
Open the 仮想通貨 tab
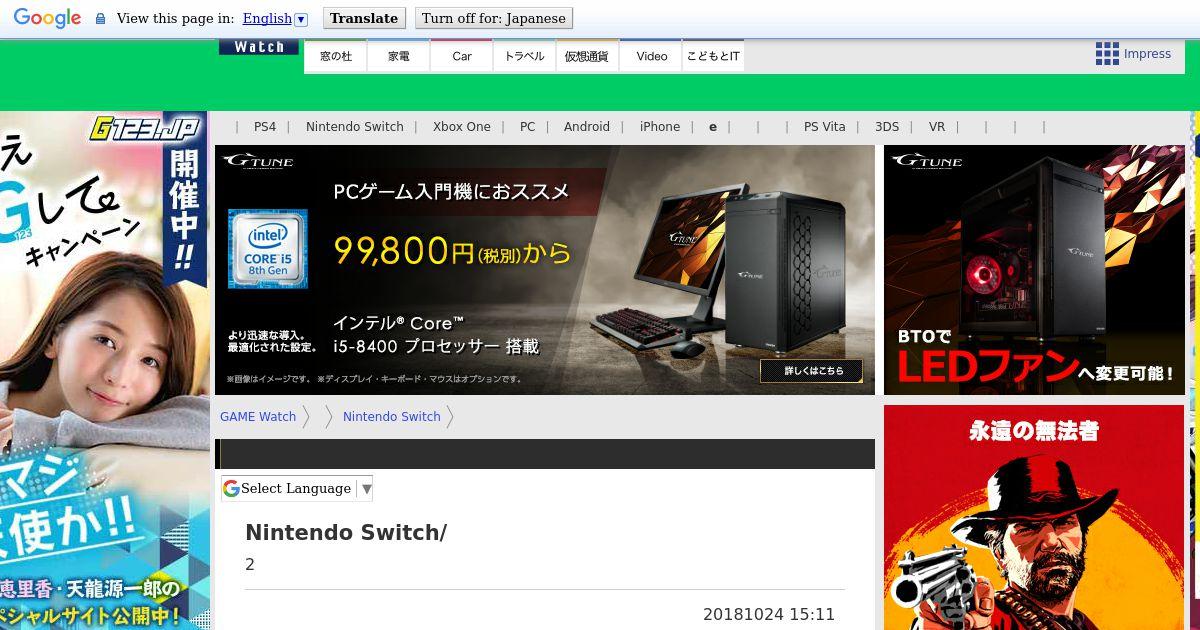(x=587, y=56)
